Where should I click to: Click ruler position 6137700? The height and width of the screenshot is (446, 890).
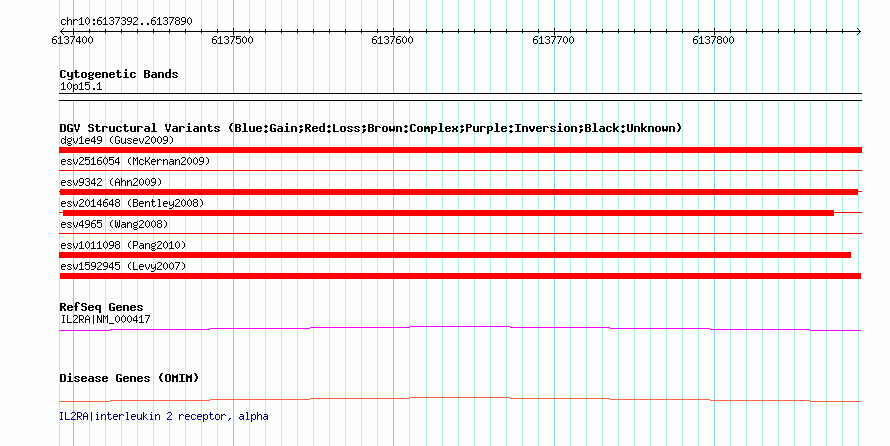[553, 40]
